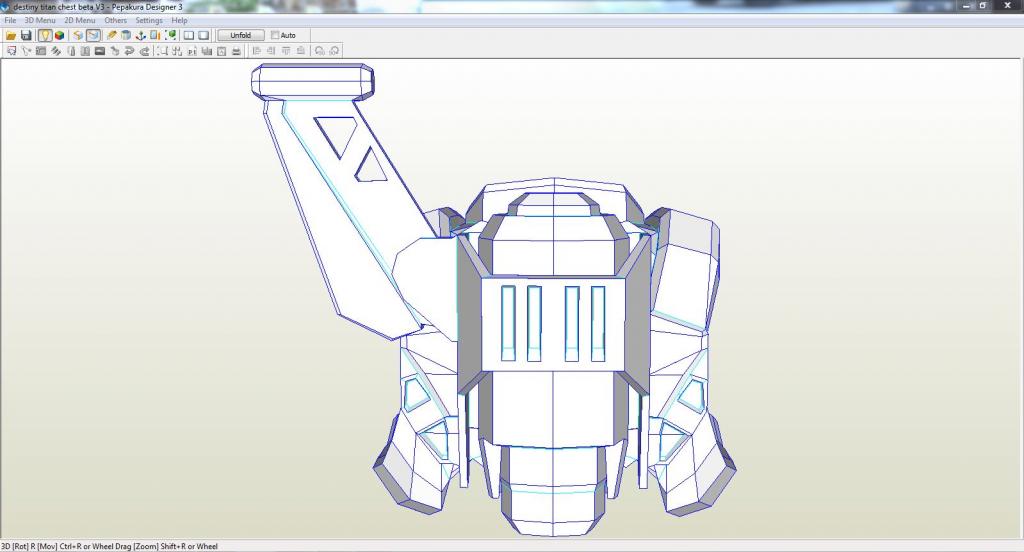Click the blue and orange bars icon
The height and width of the screenshot is (552, 1024).
(155, 35)
